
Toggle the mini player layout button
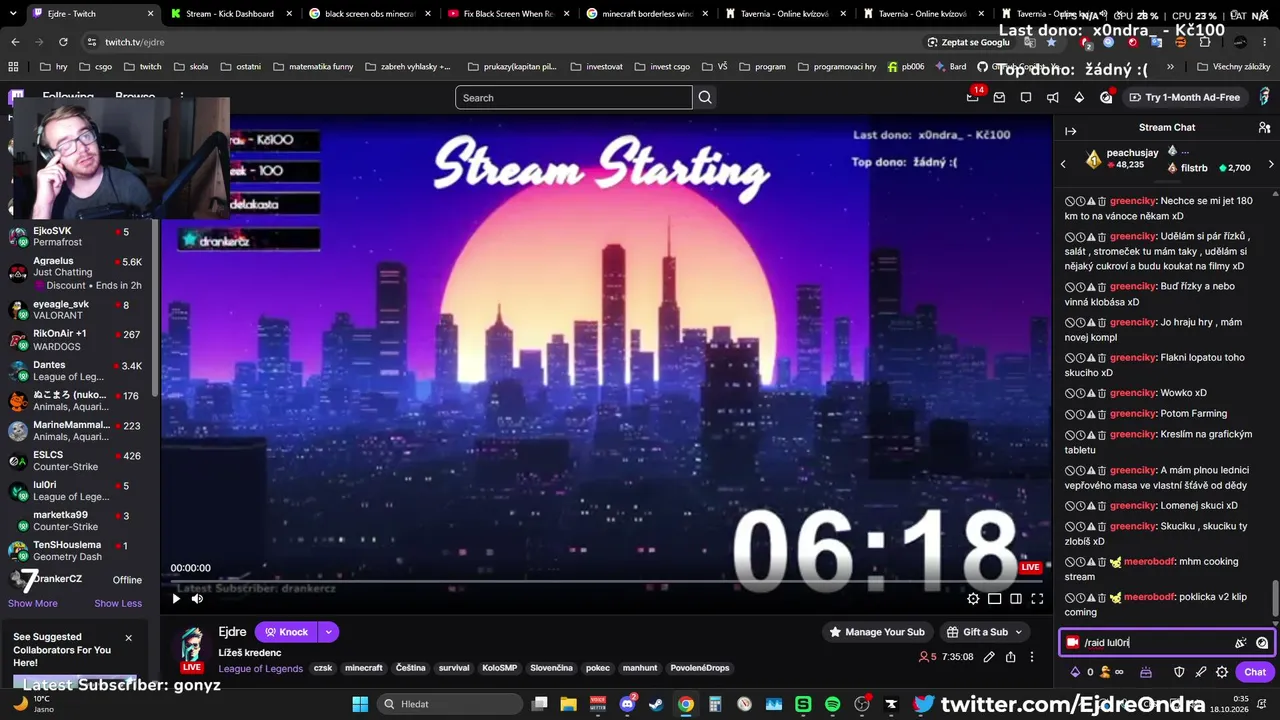995,599
